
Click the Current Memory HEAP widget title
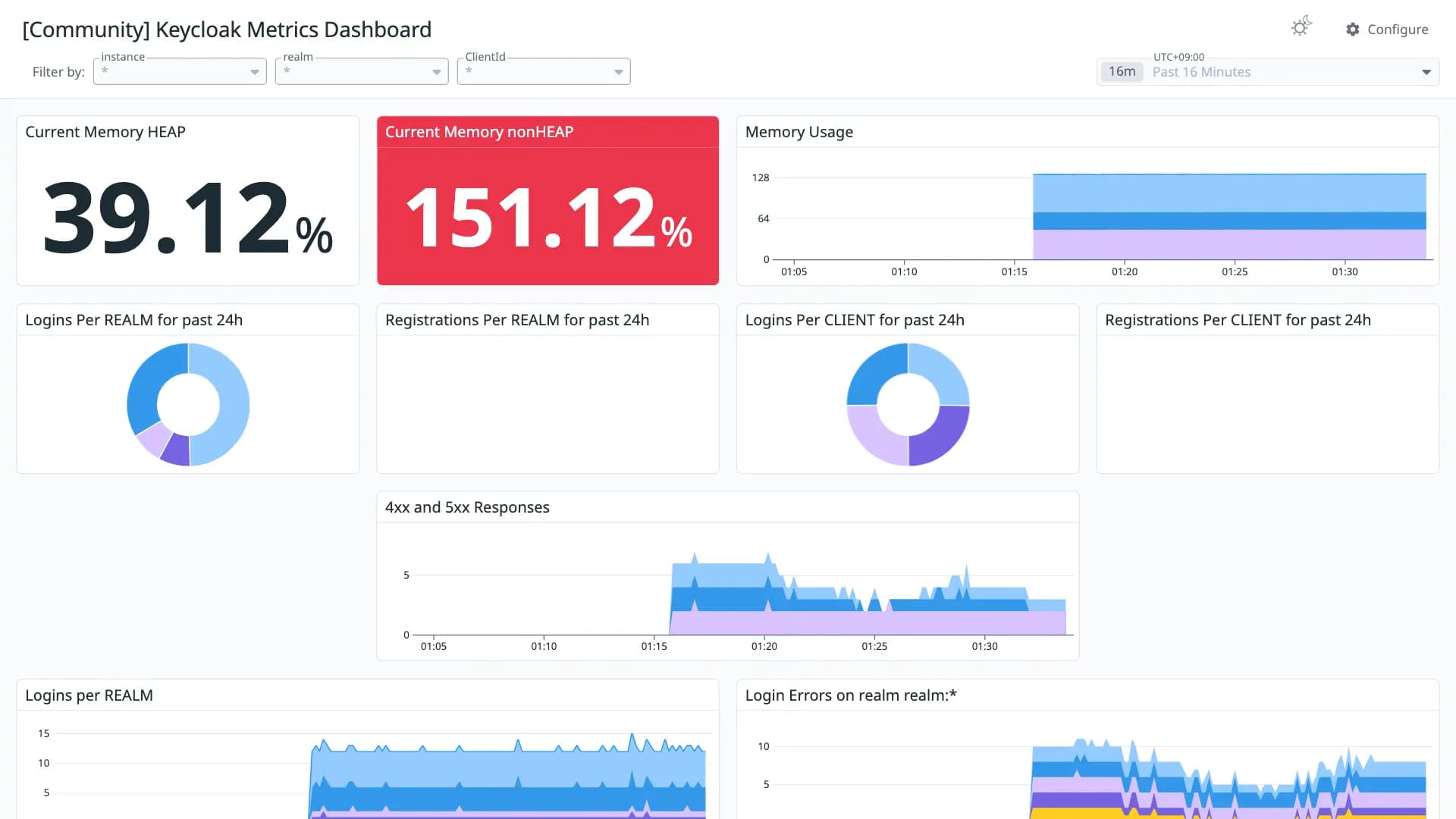105,132
